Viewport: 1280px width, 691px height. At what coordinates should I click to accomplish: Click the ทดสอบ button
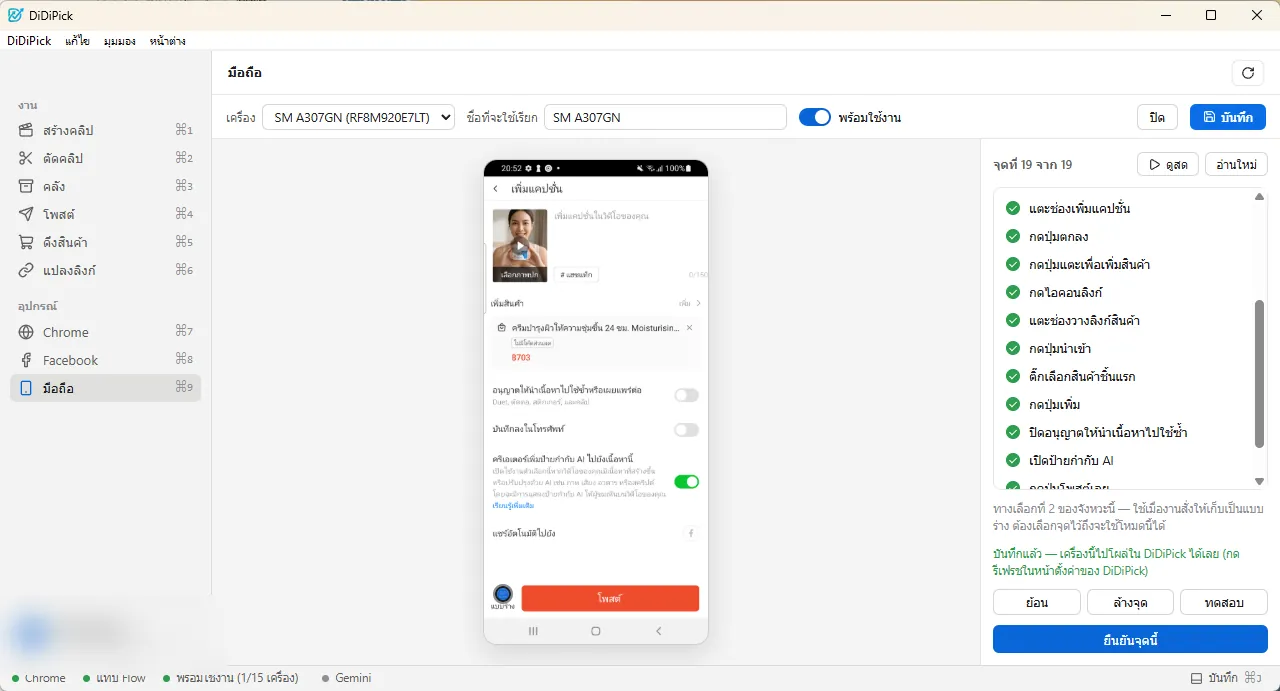(x=1224, y=602)
